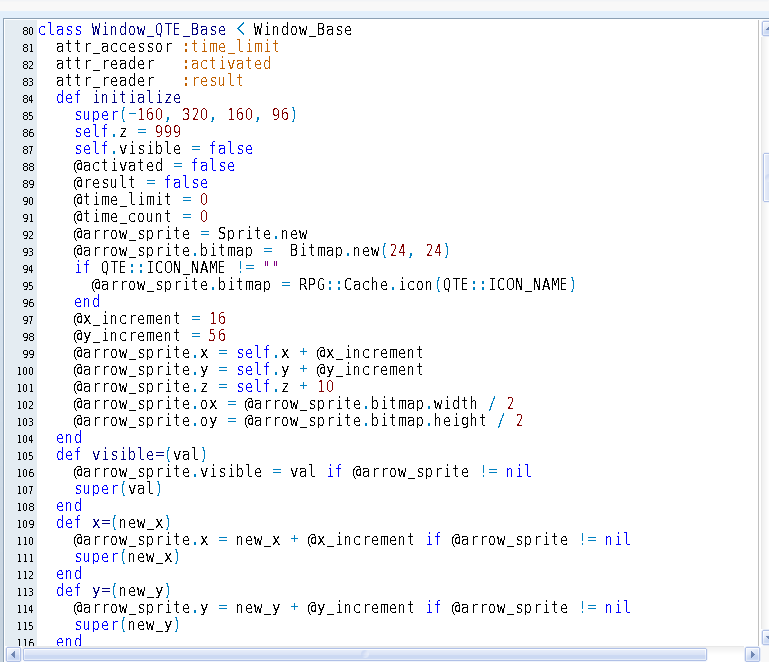
Task: Click line number 95 in the gutter
Action: 27,286
